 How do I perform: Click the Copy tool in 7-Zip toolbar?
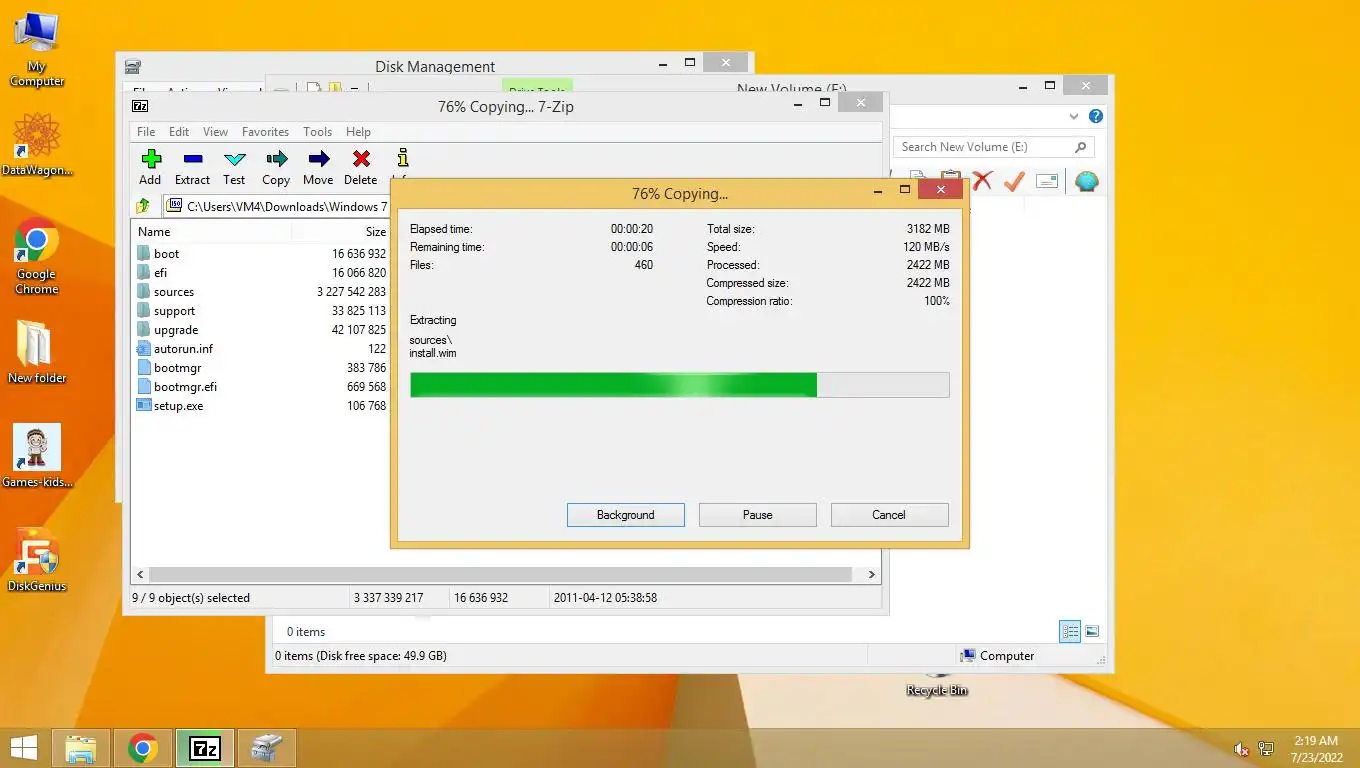tap(276, 167)
